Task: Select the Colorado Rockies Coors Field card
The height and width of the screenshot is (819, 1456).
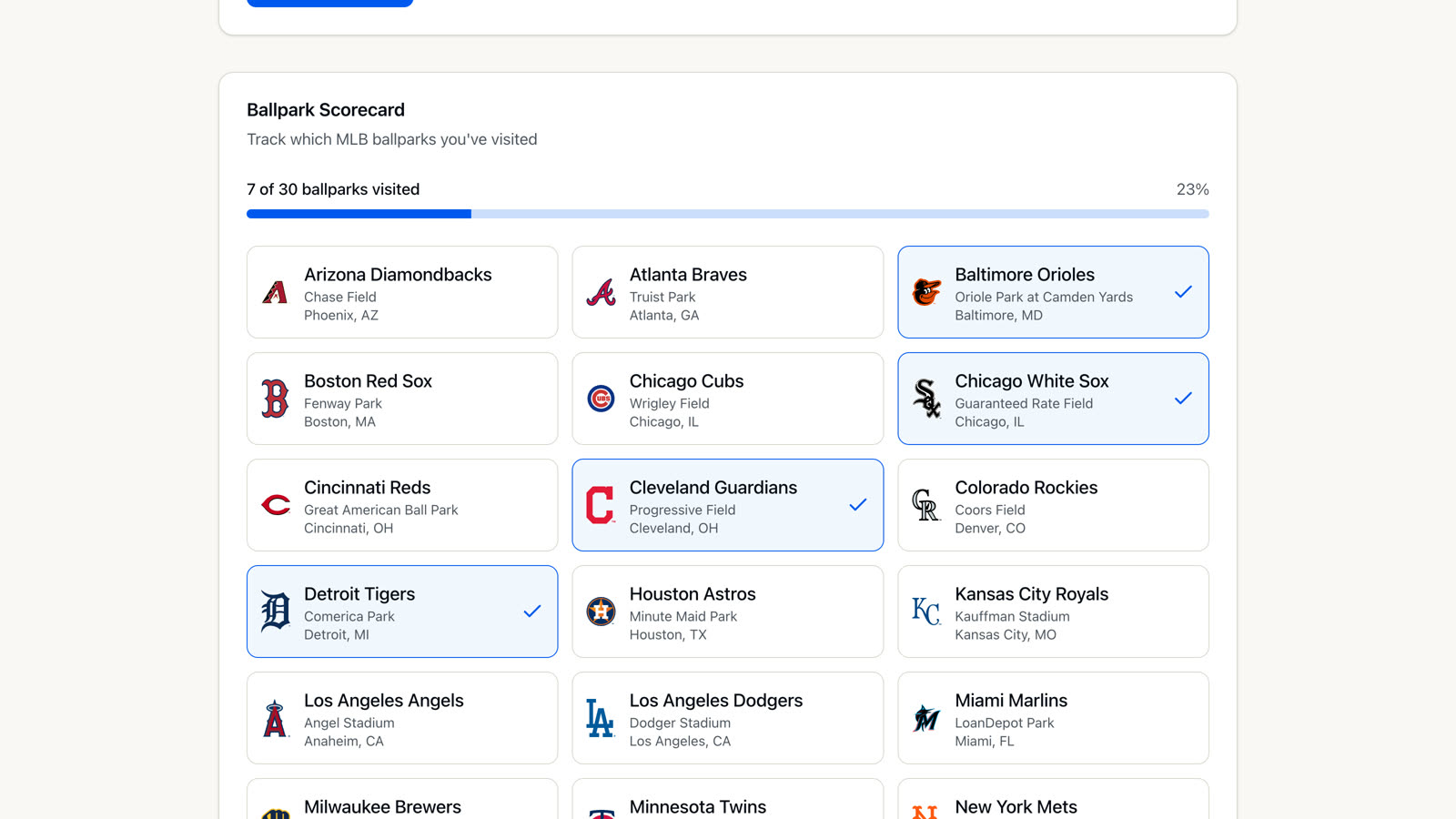Action: [1054, 505]
